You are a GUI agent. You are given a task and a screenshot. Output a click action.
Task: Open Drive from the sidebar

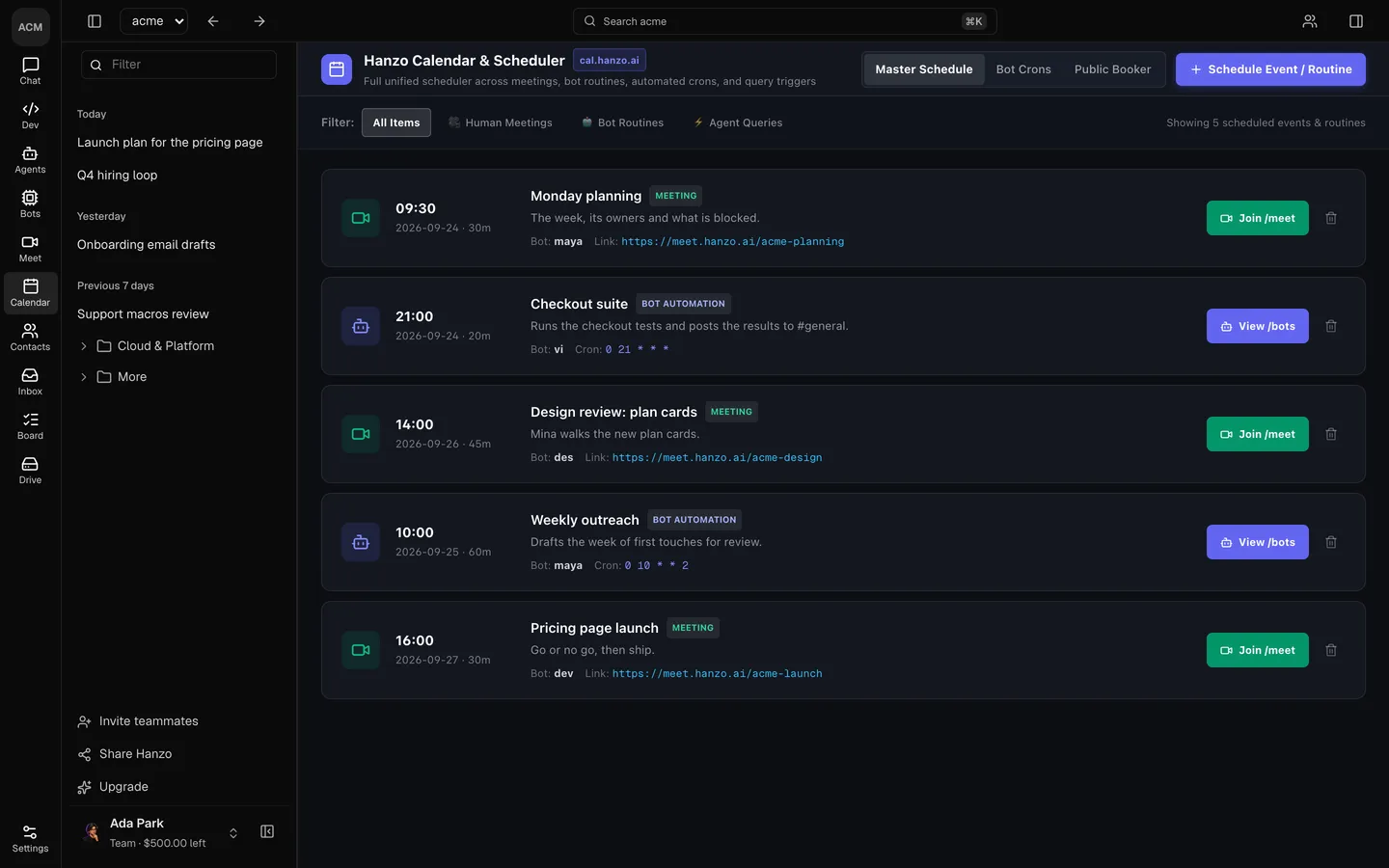(x=30, y=471)
